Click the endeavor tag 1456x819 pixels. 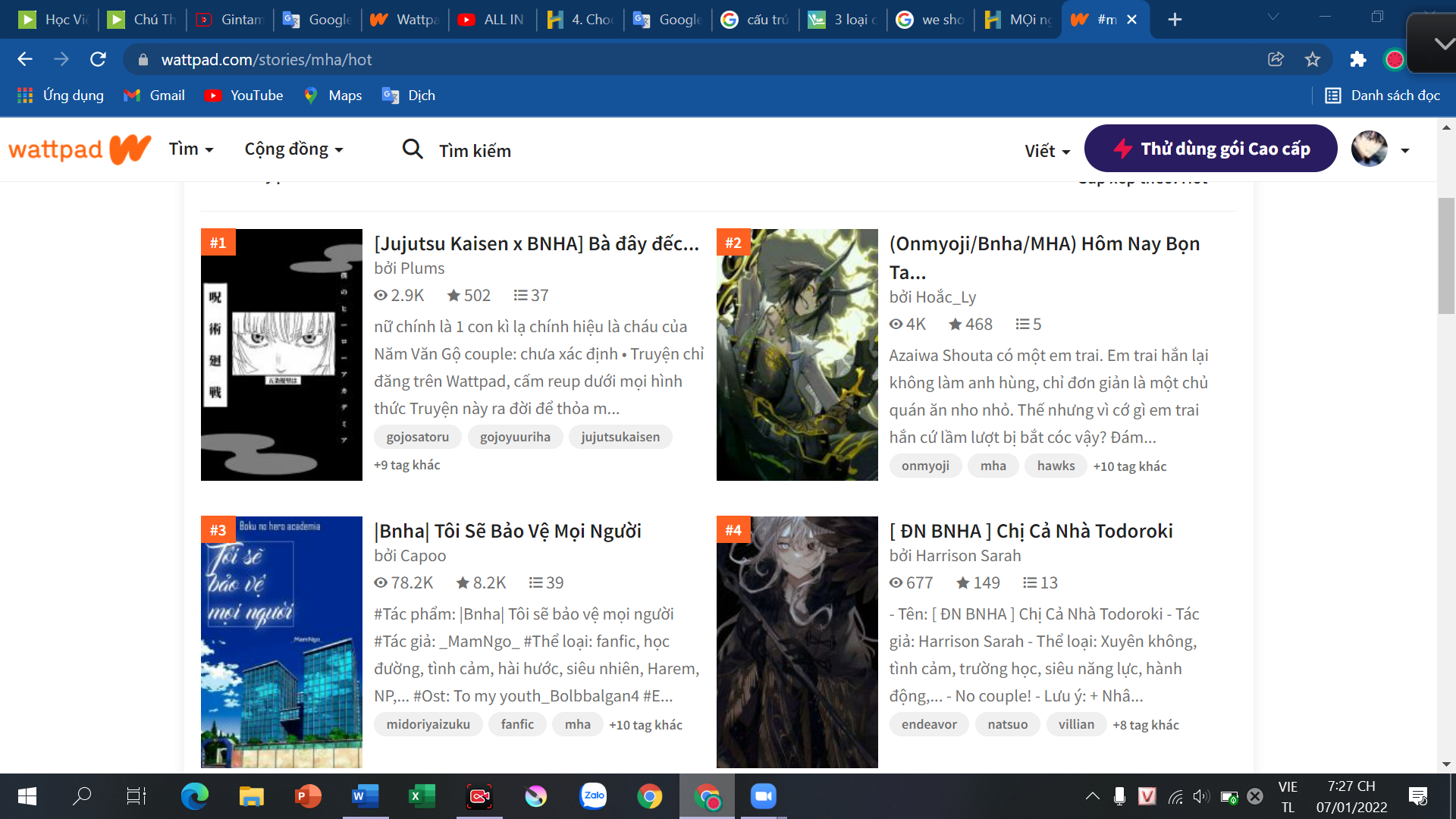click(929, 724)
